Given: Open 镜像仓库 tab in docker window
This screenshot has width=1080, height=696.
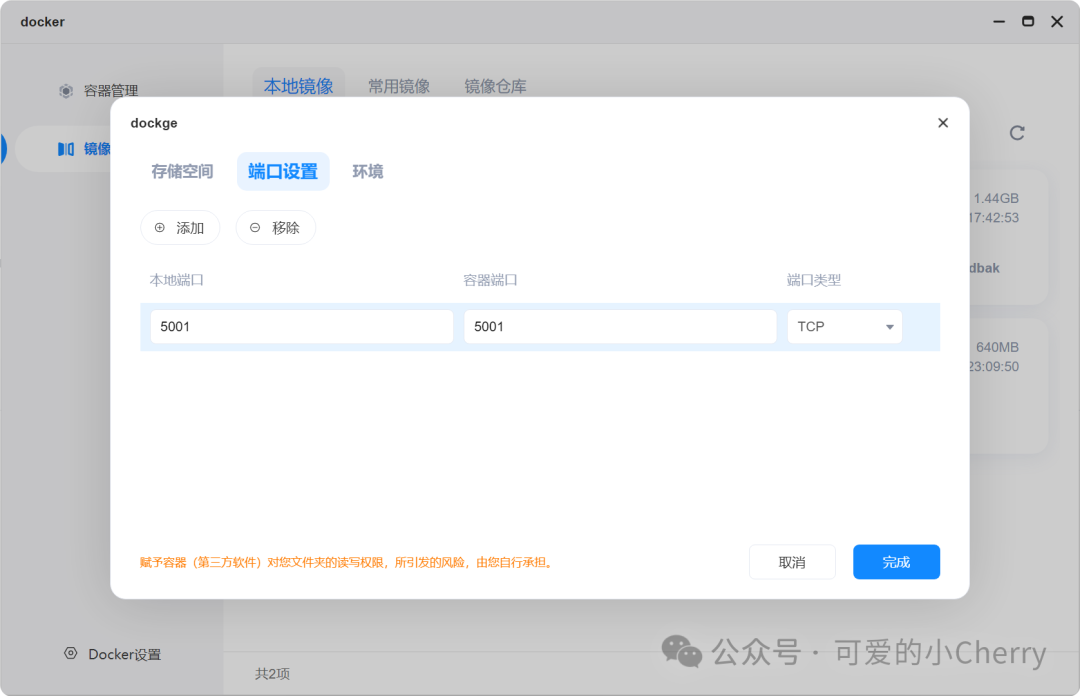Looking at the screenshot, I should coord(495,86).
